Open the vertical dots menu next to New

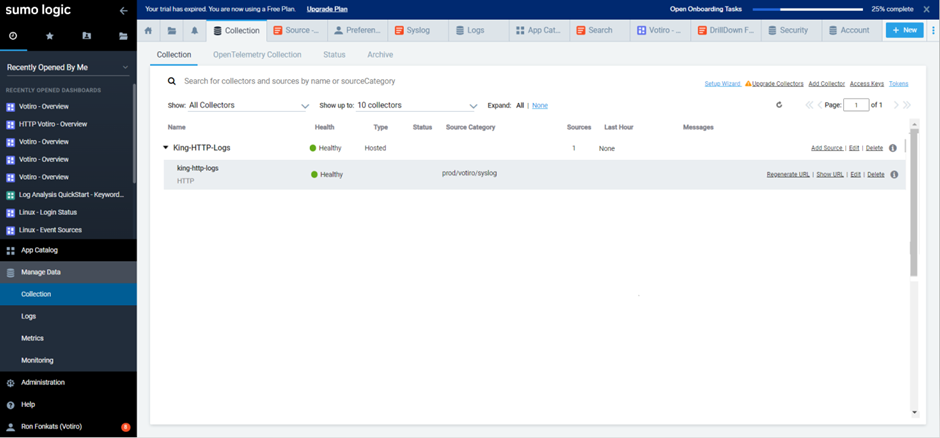point(933,31)
